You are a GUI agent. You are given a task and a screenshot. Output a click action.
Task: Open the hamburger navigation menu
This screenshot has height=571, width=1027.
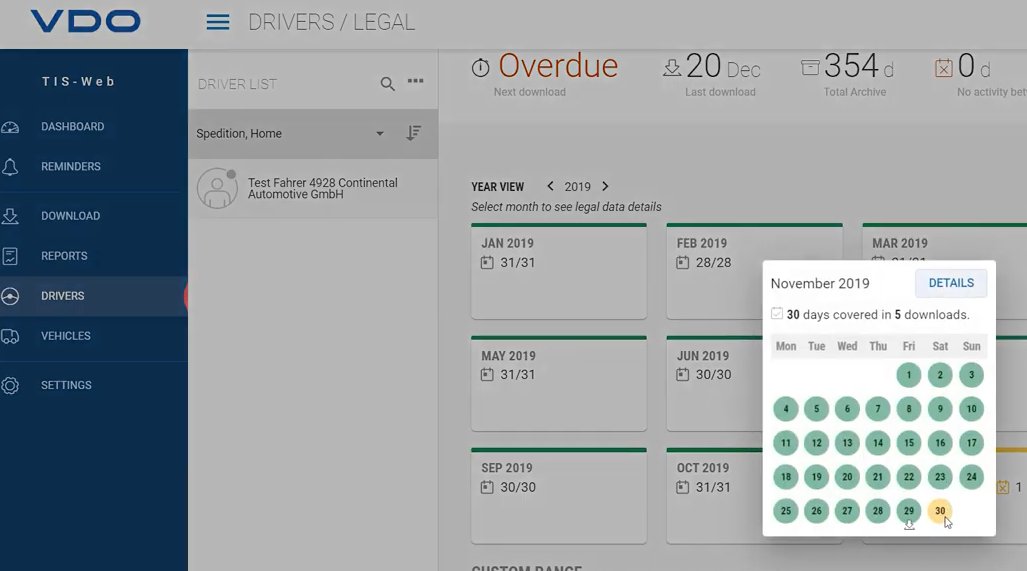click(217, 22)
